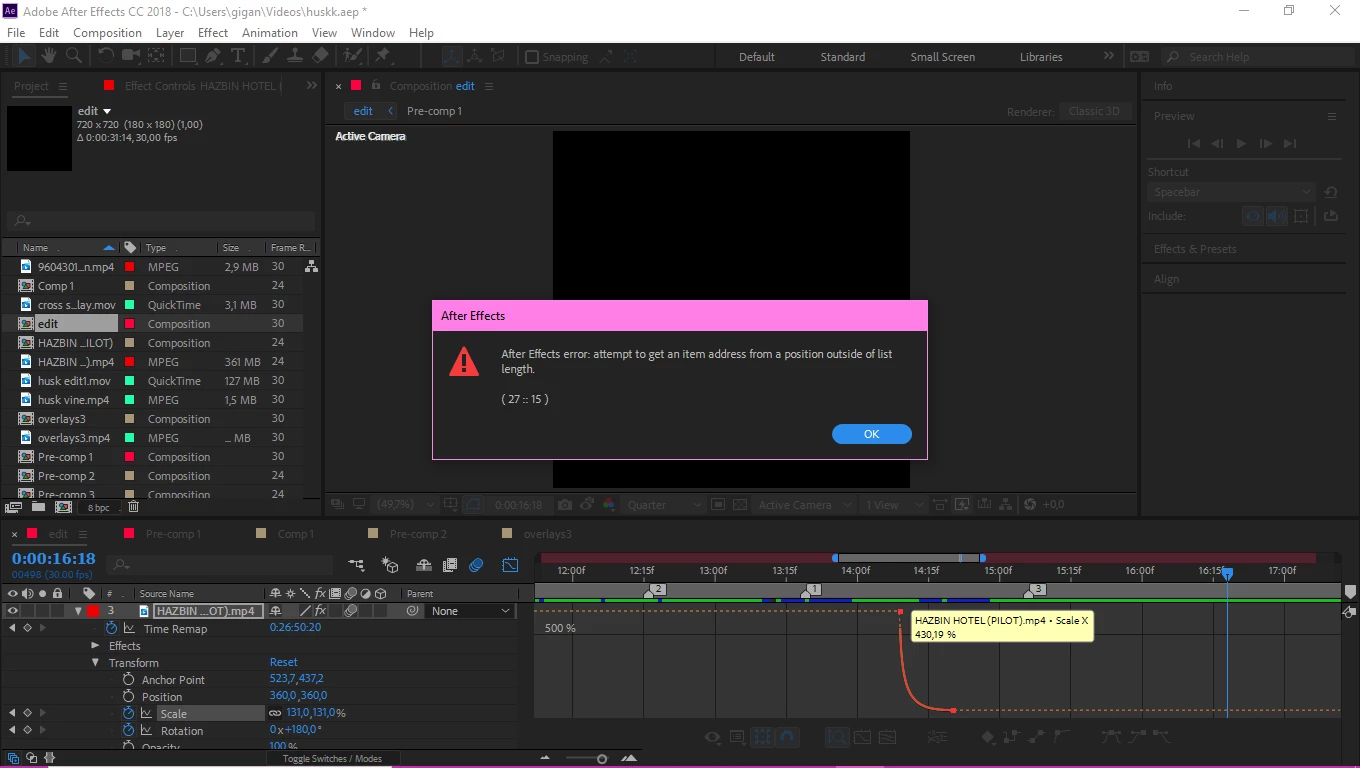Click the red label swatch of HAZBIN layer
Viewport: 1360px width, 768px height.
92,611
